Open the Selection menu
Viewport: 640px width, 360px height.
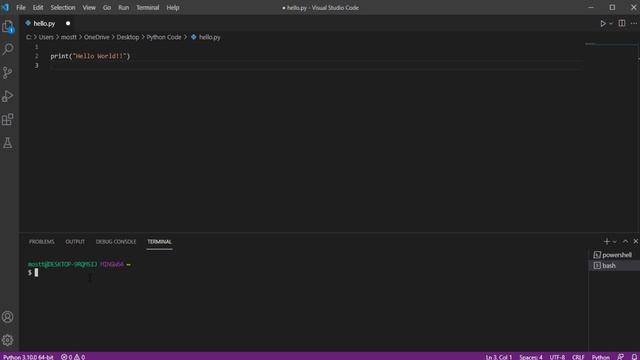(63, 7)
